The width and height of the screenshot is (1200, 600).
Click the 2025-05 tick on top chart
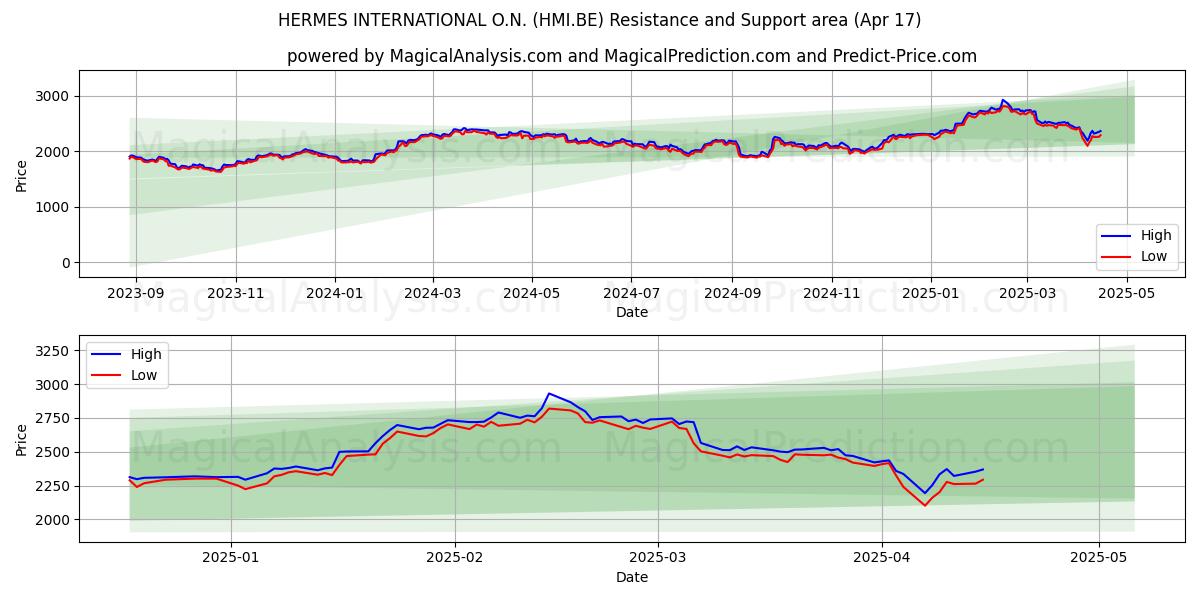tap(1128, 294)
